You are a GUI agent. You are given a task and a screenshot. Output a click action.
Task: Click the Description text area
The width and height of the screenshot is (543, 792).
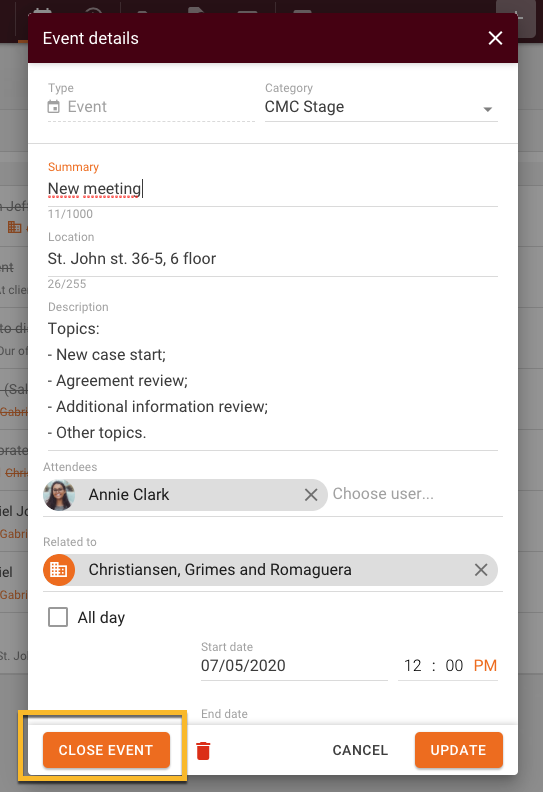click(x=273, y=381)
